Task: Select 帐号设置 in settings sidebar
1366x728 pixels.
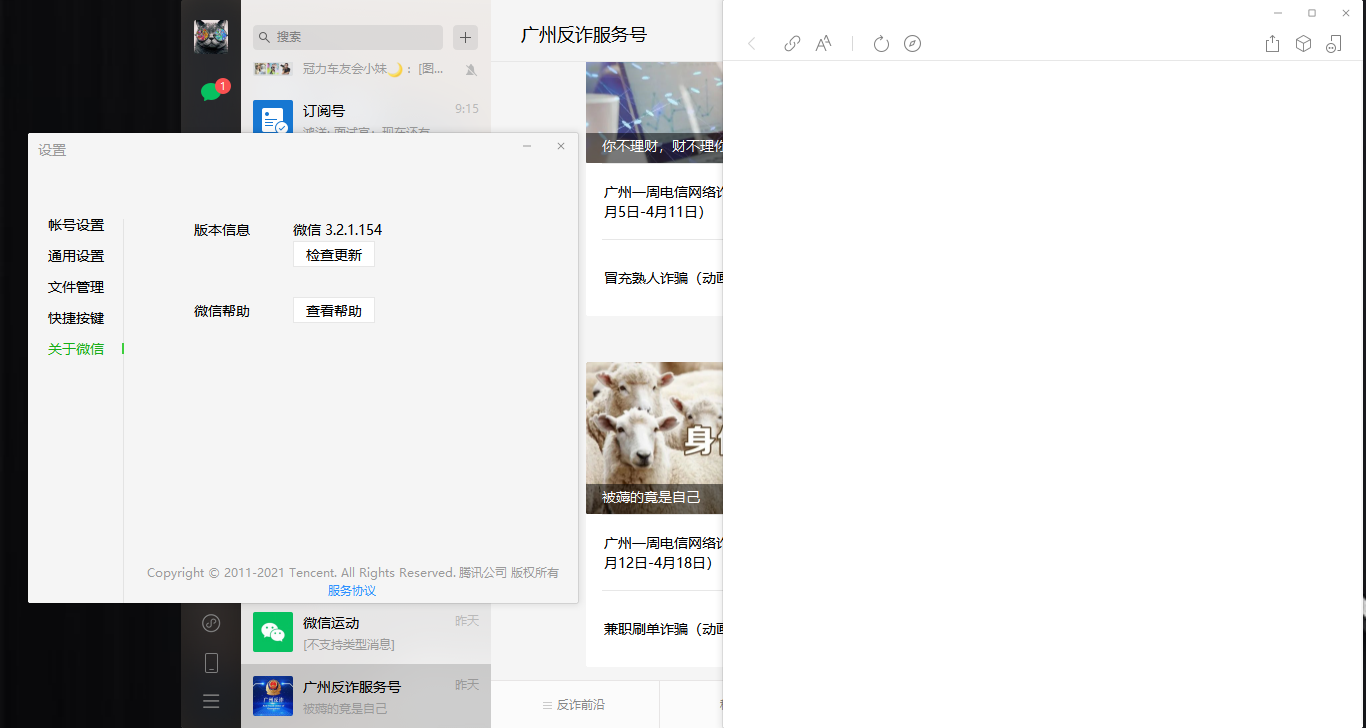Action: point(76,225)
